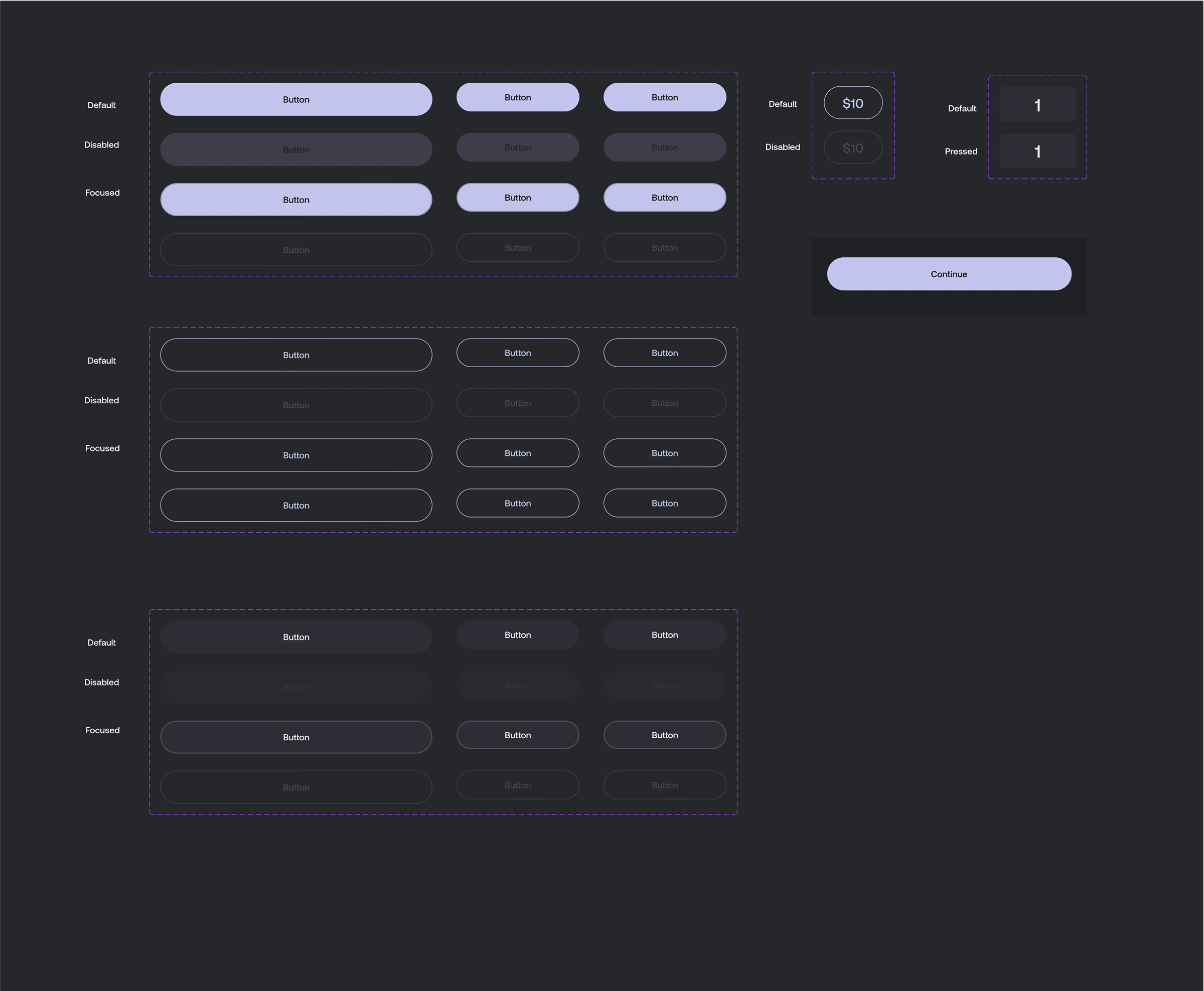Click rightmost outlined button in outlined group Focused row
Viewport: 1204px width, 991px height.
coord(665,453)
